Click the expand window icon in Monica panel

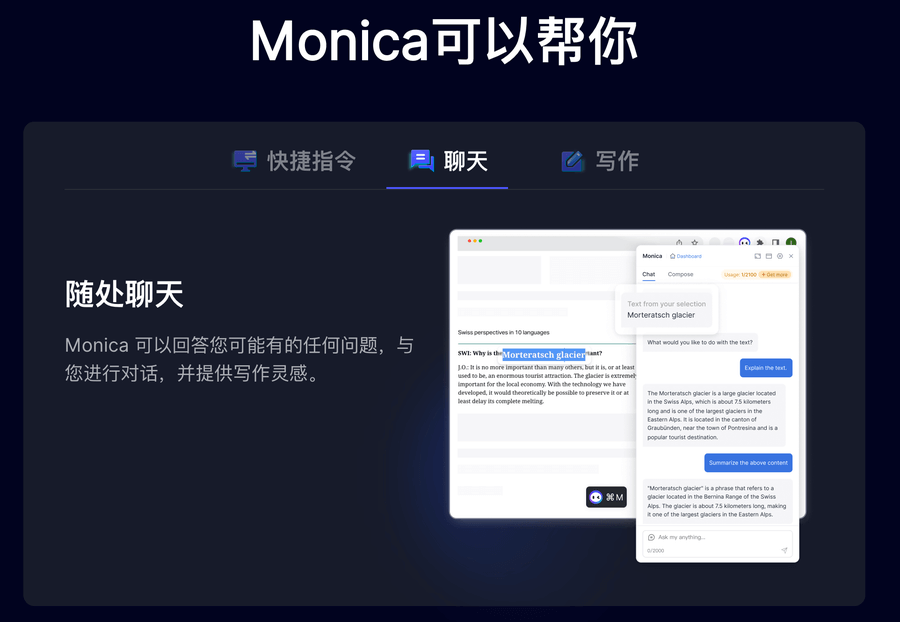click(758, 256)
